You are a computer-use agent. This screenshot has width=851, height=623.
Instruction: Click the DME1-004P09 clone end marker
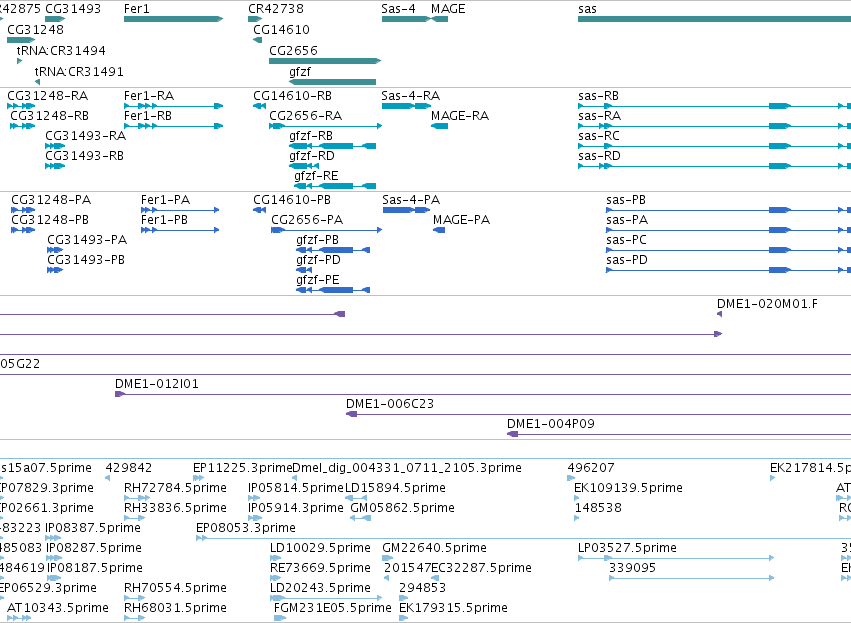click(512, 434)
